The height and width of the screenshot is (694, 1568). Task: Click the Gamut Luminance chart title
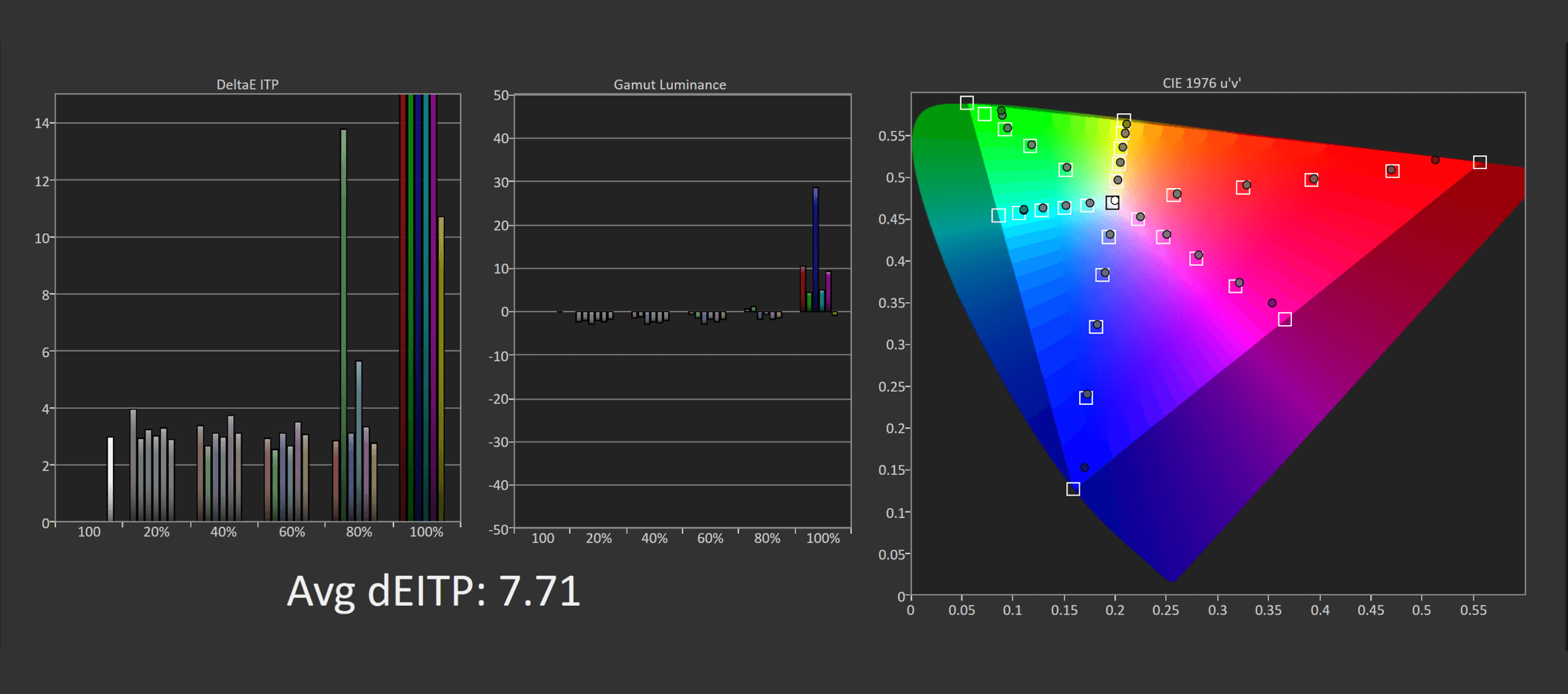coord(669,85)
